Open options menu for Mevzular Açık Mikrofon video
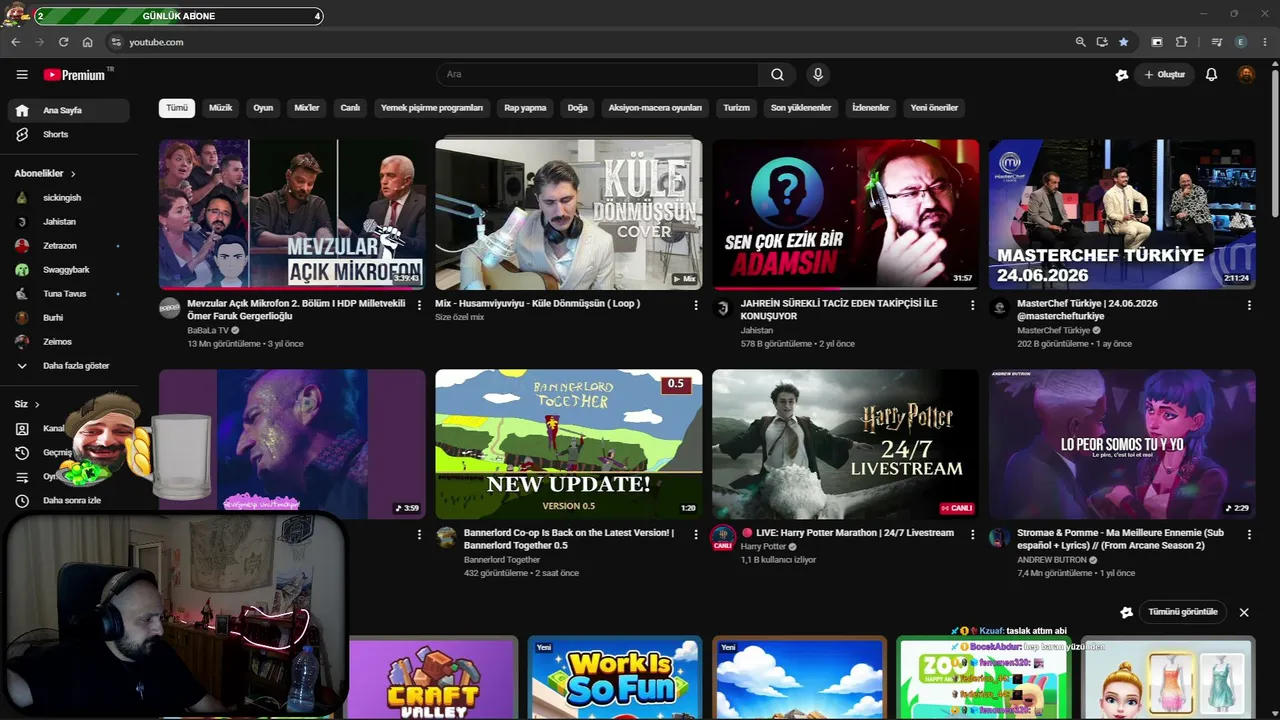Screen dimensions: 1280x720 [x=419, y=305]
